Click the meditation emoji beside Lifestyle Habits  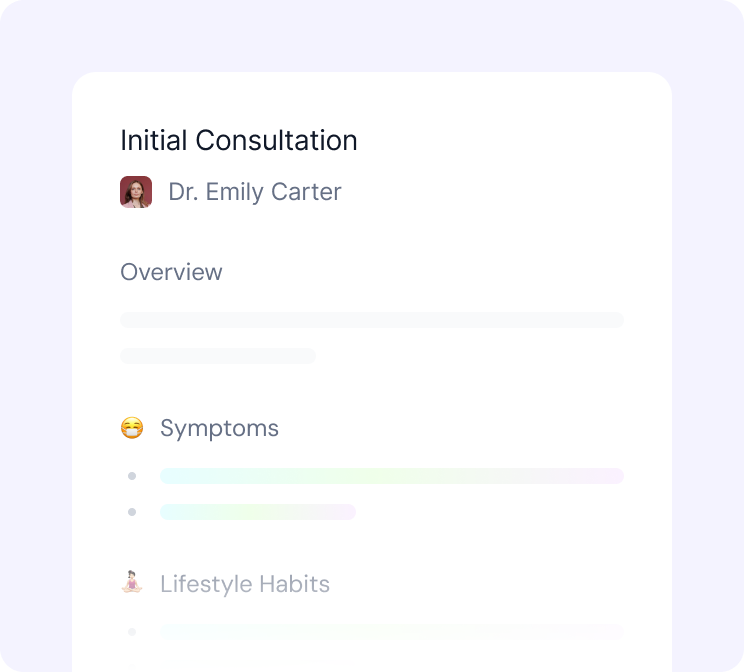[132, 583]
